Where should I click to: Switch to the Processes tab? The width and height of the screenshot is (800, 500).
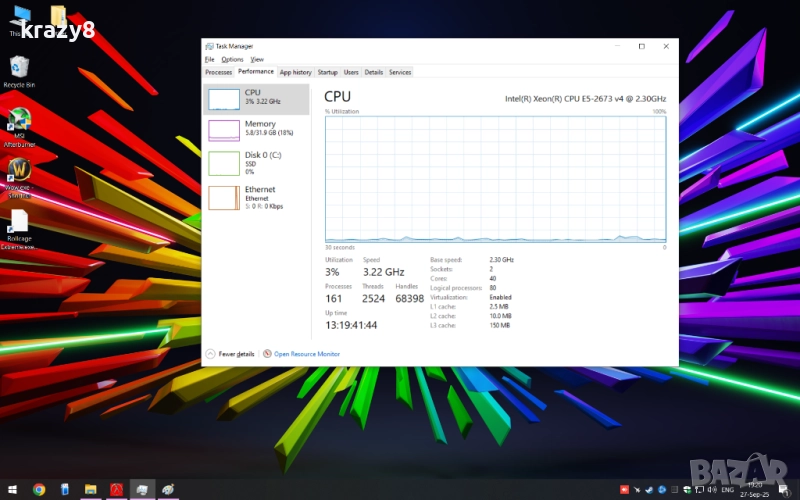(218, 72)
